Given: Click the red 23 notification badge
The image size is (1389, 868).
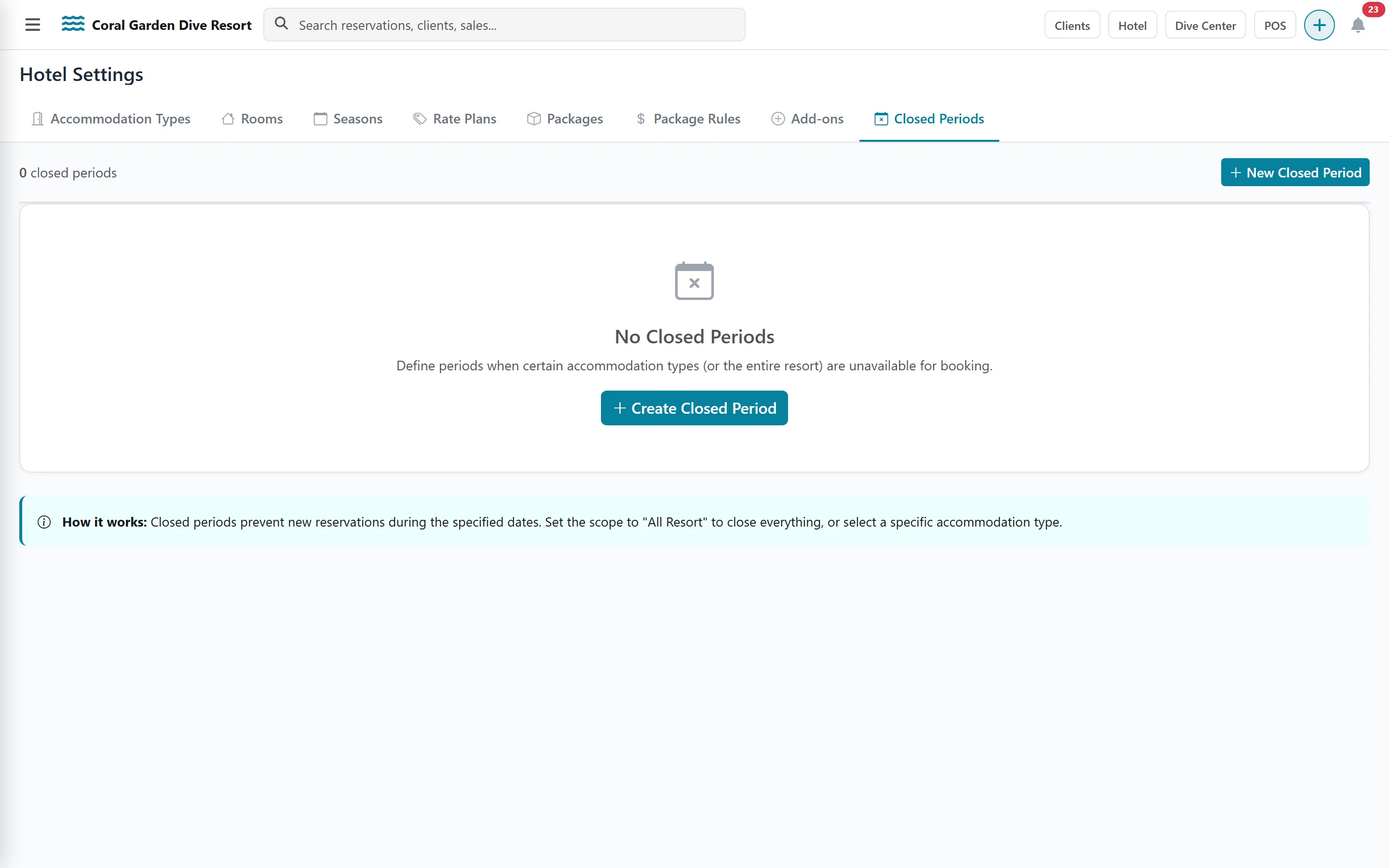Looking at the screenshot, I should (x=1373, y=10).
